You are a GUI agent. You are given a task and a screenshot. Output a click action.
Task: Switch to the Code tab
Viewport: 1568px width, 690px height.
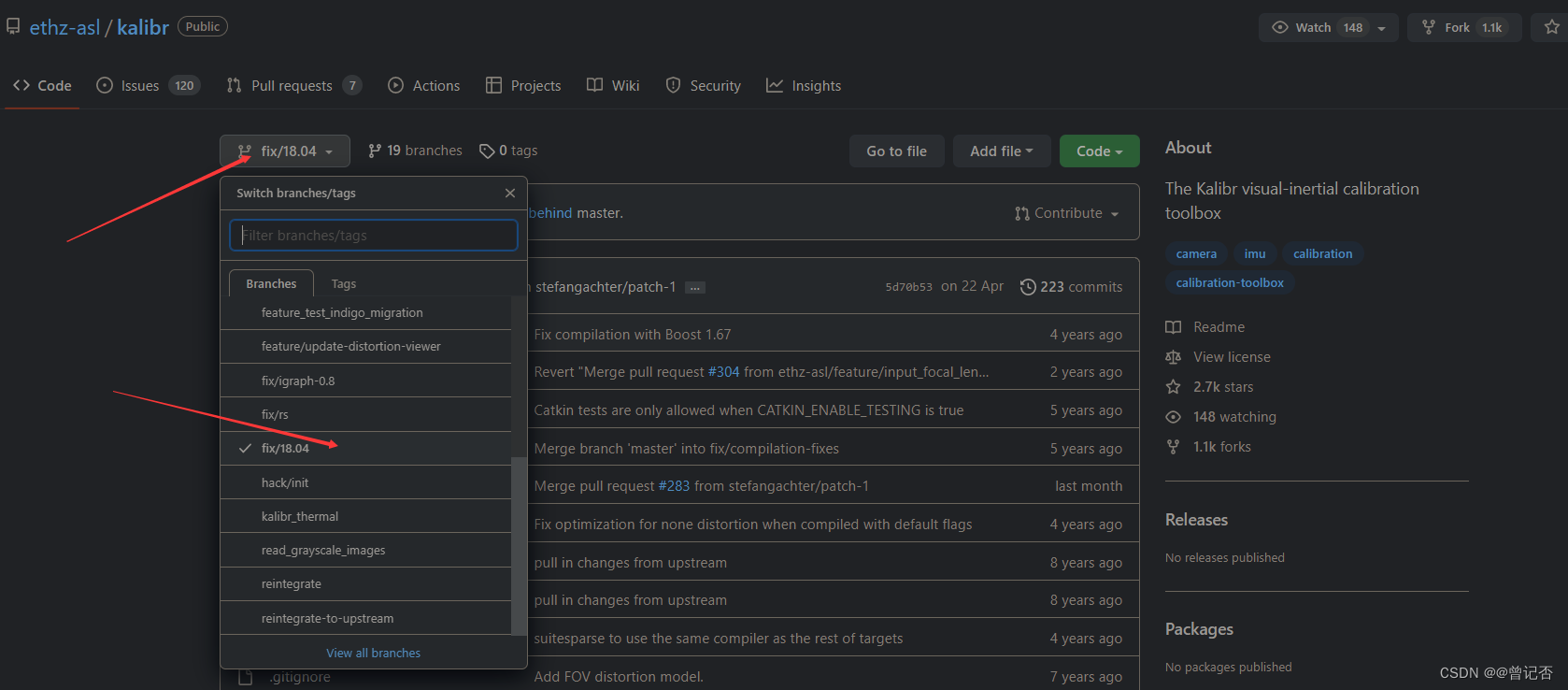[x=42, y=85]
